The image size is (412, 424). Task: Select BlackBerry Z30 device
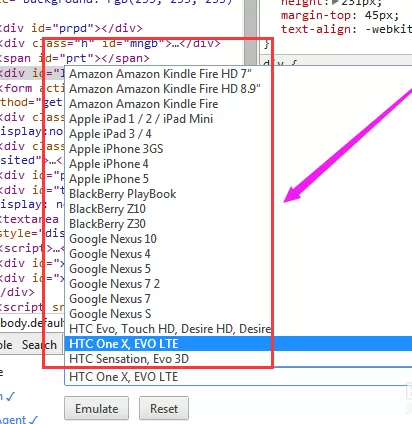click(238, 224)
